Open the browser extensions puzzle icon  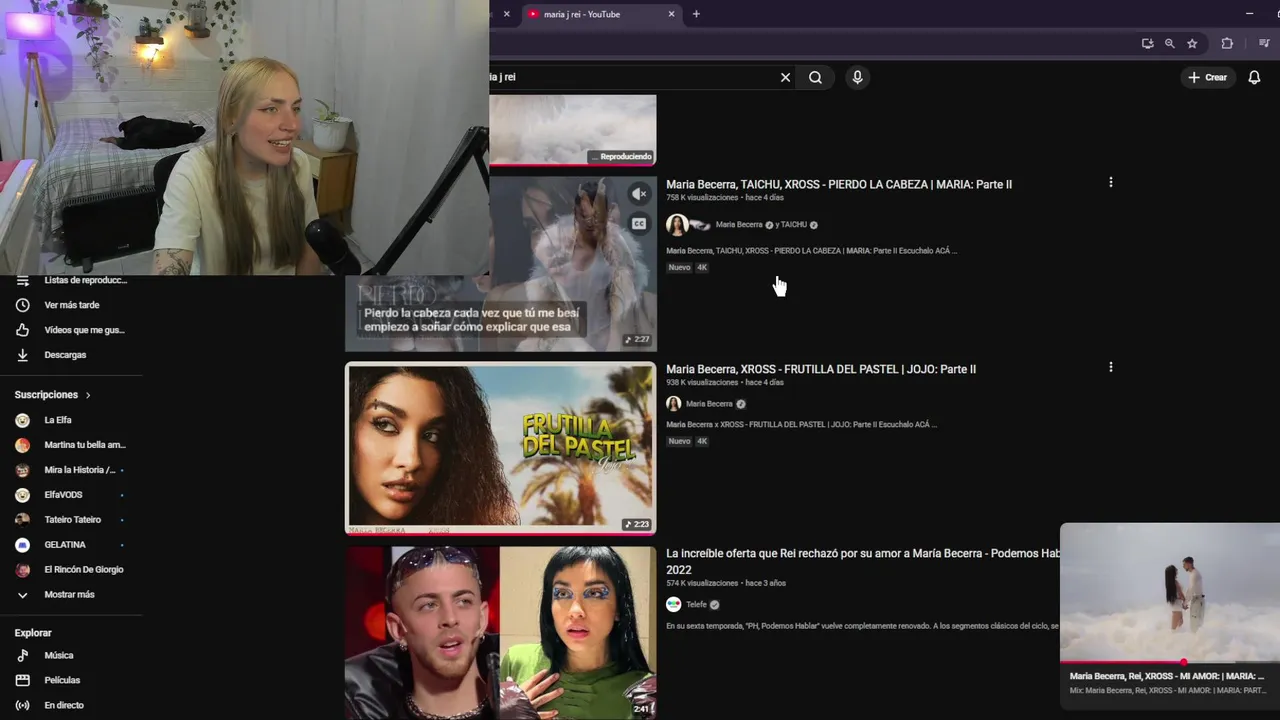(x=1227, y=43)
